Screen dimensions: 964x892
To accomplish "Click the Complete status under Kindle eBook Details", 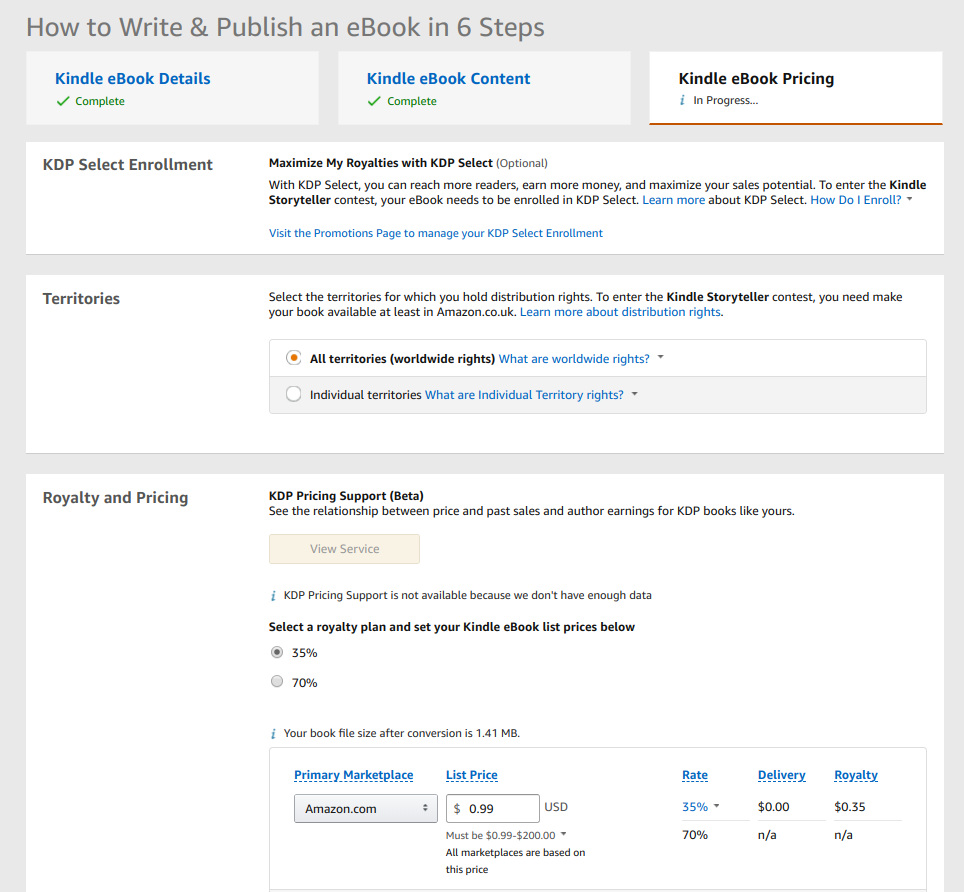I will tap(100, 101).
